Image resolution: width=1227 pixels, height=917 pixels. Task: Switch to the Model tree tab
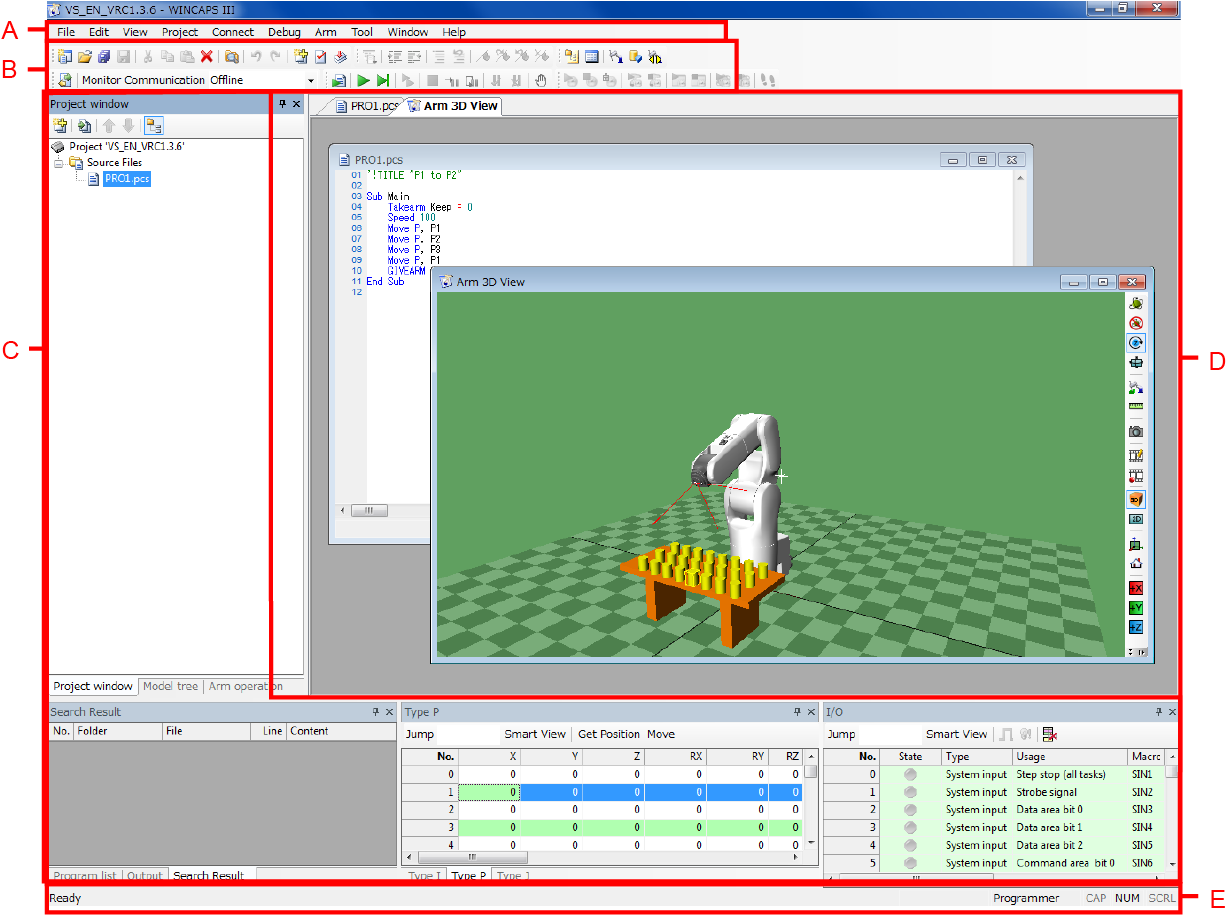[x=170, y=687]
